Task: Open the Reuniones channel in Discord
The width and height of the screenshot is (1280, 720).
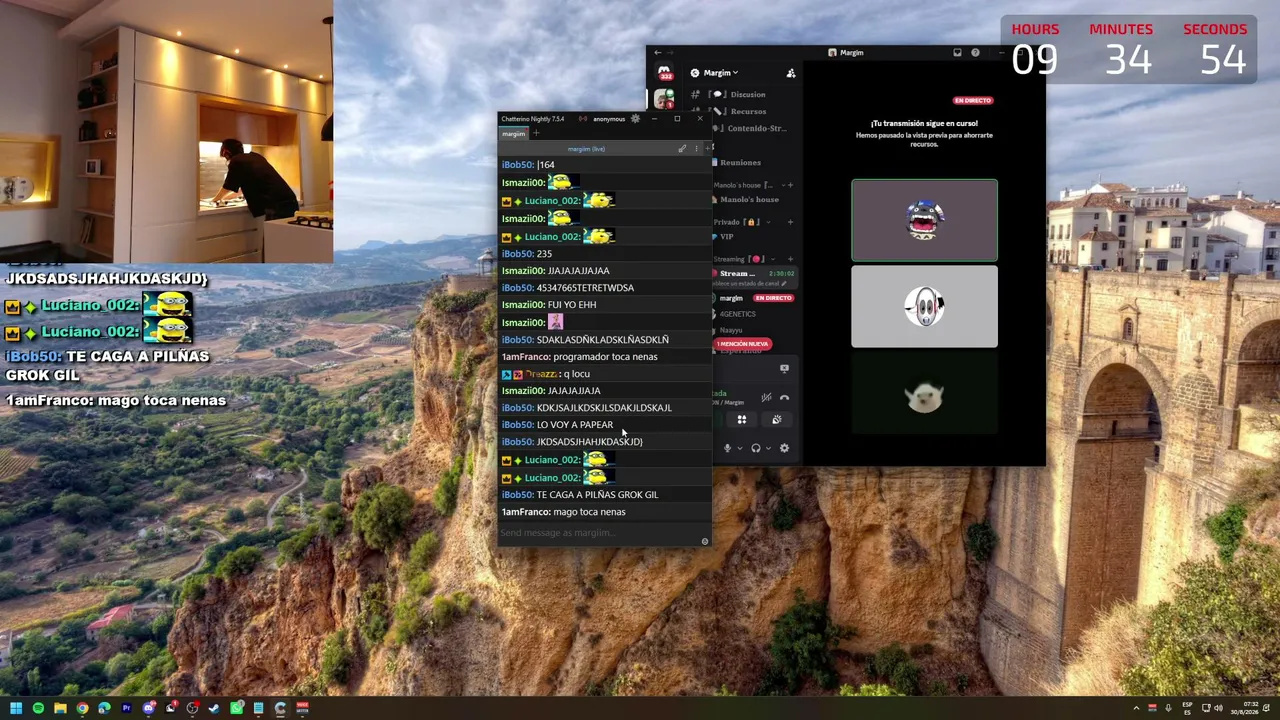Action: pos(740,163)
